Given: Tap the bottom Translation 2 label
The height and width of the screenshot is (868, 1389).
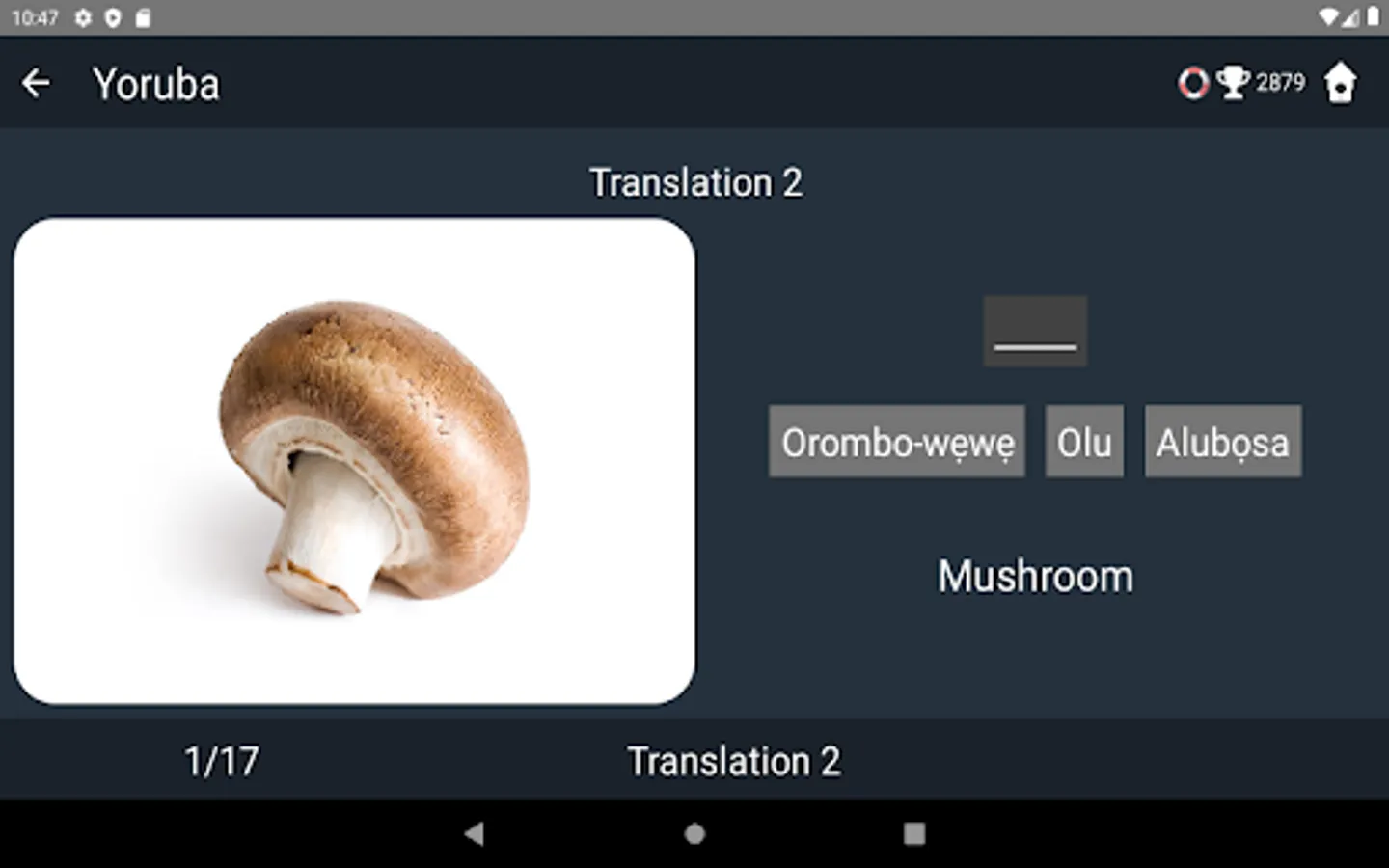Looking at the screenshot, I should coord(734,762).
